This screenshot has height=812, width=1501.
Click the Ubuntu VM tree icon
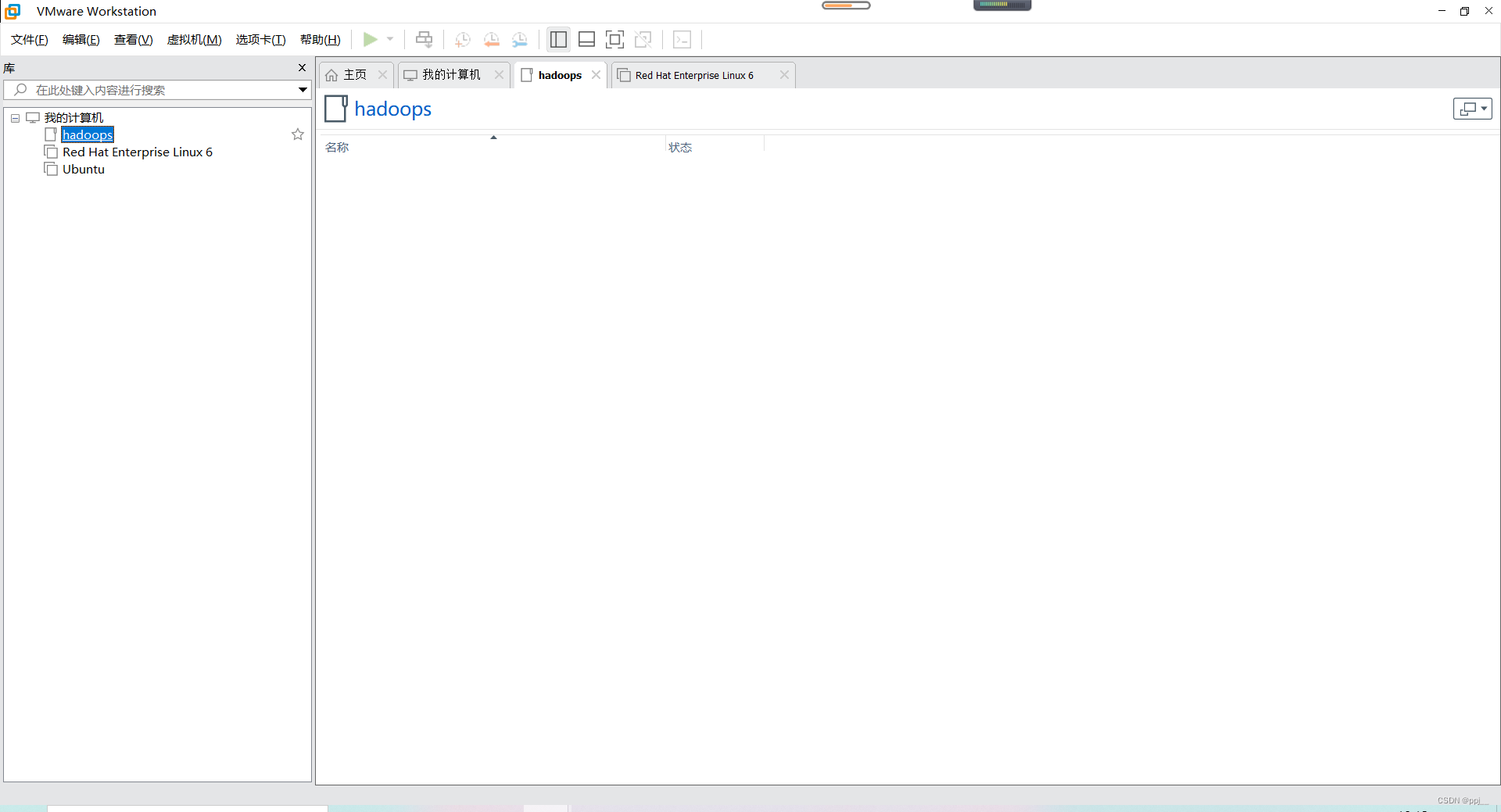51,169
